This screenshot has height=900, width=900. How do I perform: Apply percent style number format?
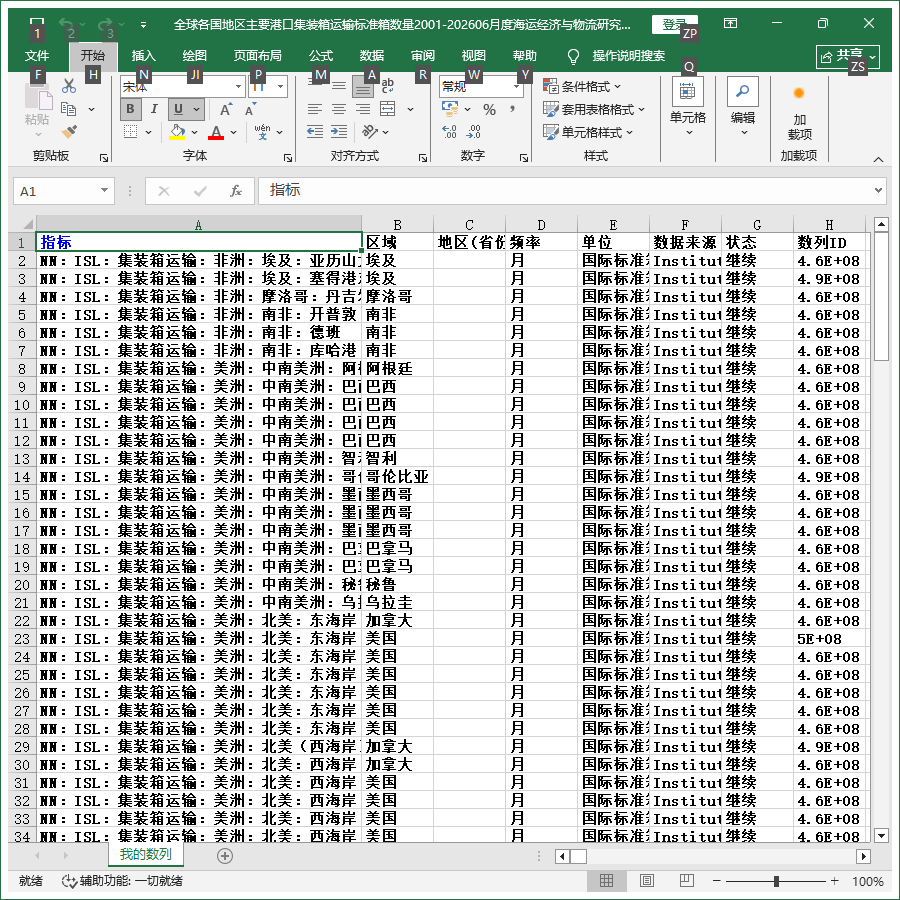489,109
